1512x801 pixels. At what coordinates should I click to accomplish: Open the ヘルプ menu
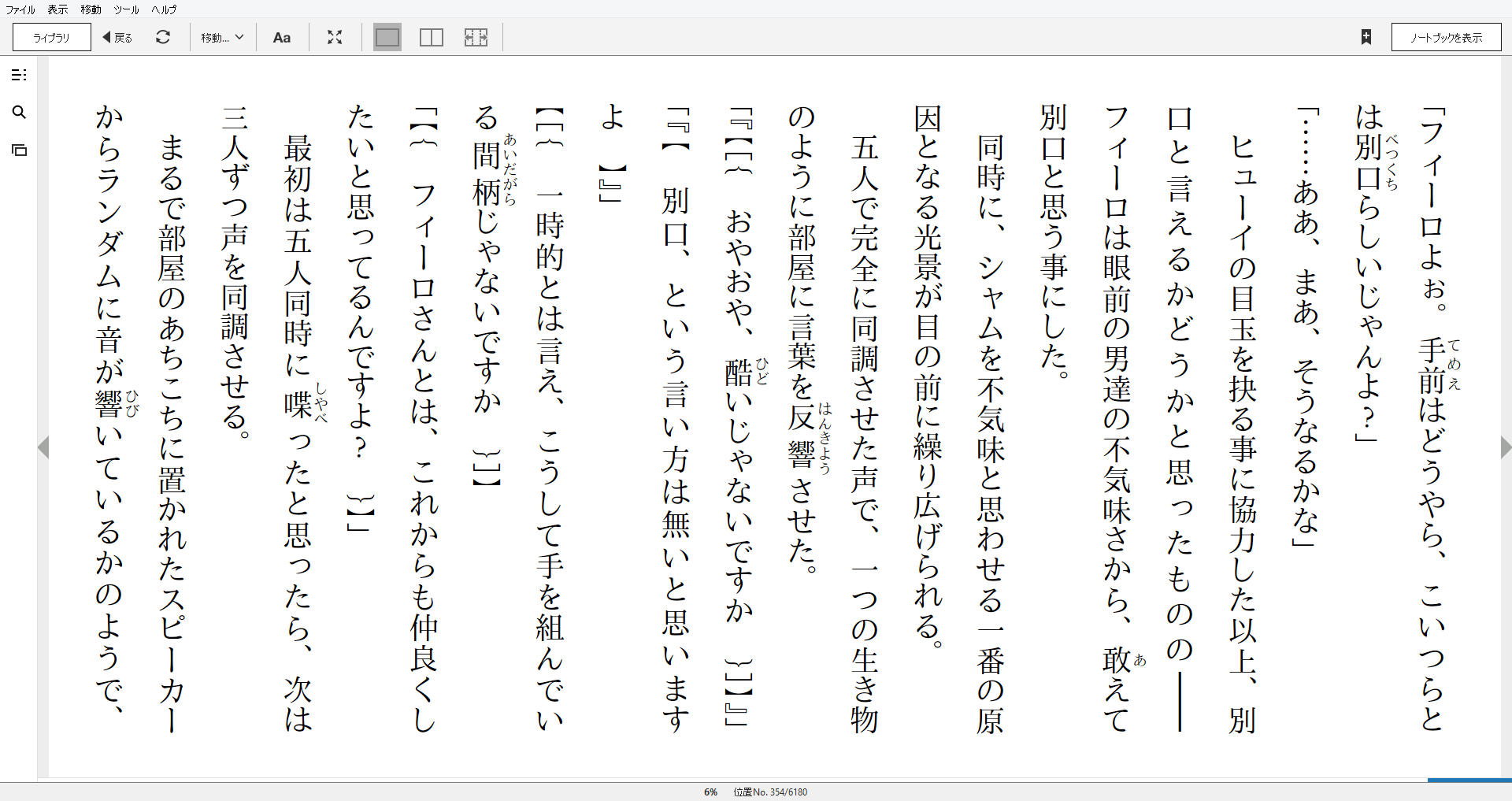164,9
